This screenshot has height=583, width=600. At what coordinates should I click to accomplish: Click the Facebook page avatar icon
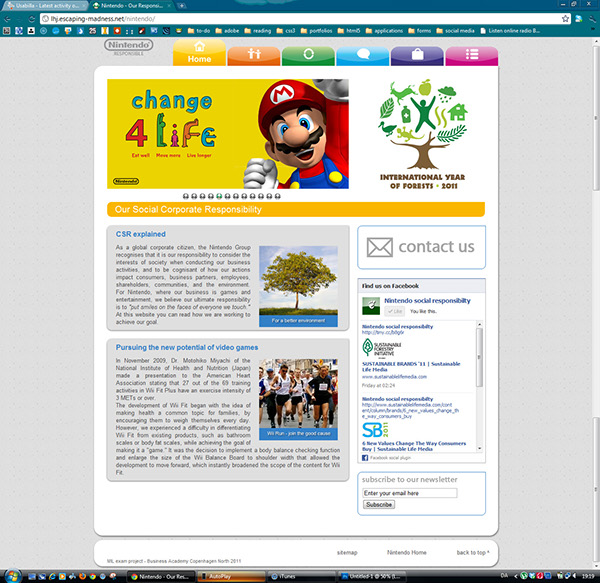tap(371, 306)
